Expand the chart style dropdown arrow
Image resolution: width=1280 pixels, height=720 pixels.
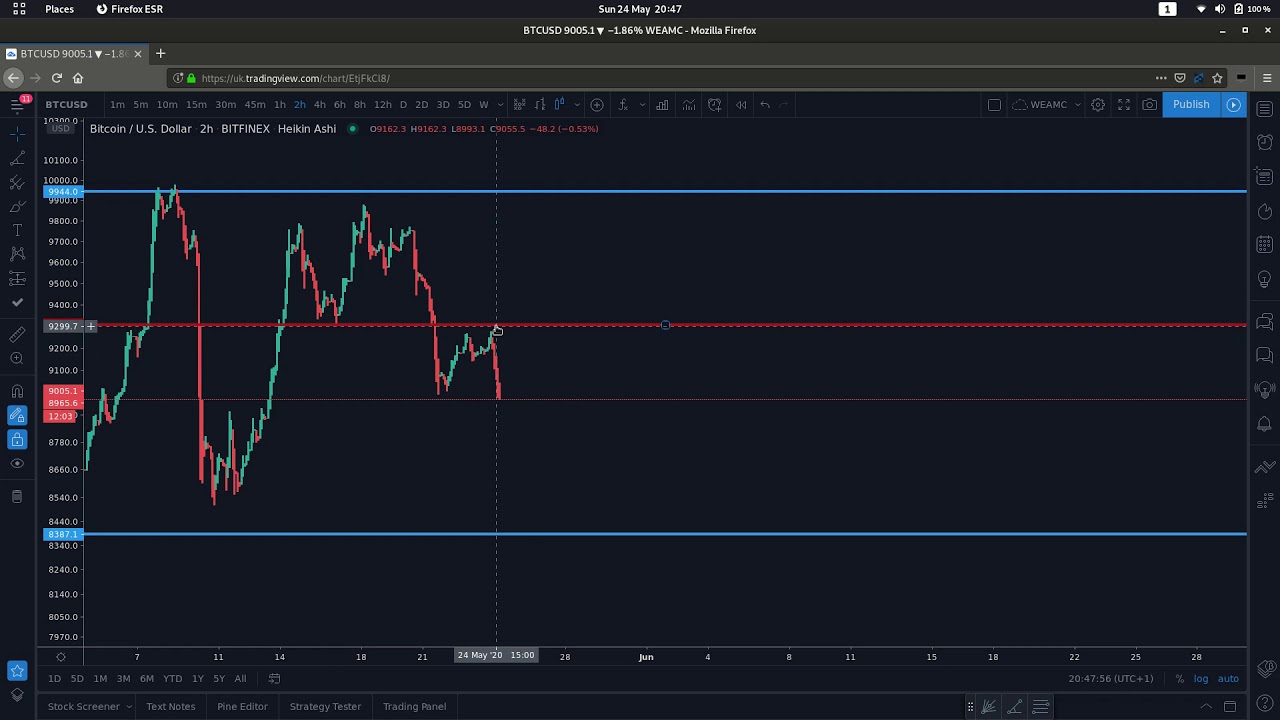click(x=577, y=104)
